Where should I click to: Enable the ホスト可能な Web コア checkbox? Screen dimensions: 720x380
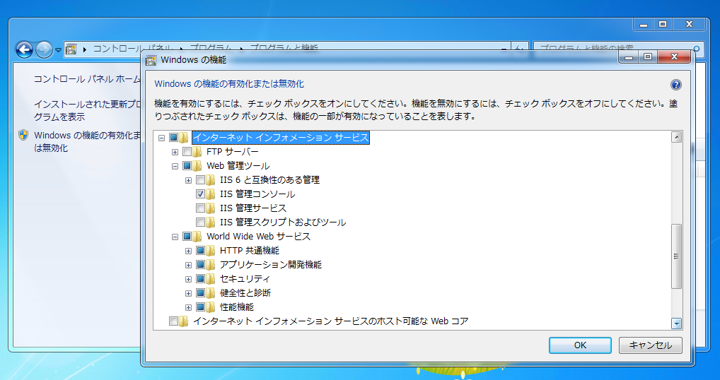(174, 321)
